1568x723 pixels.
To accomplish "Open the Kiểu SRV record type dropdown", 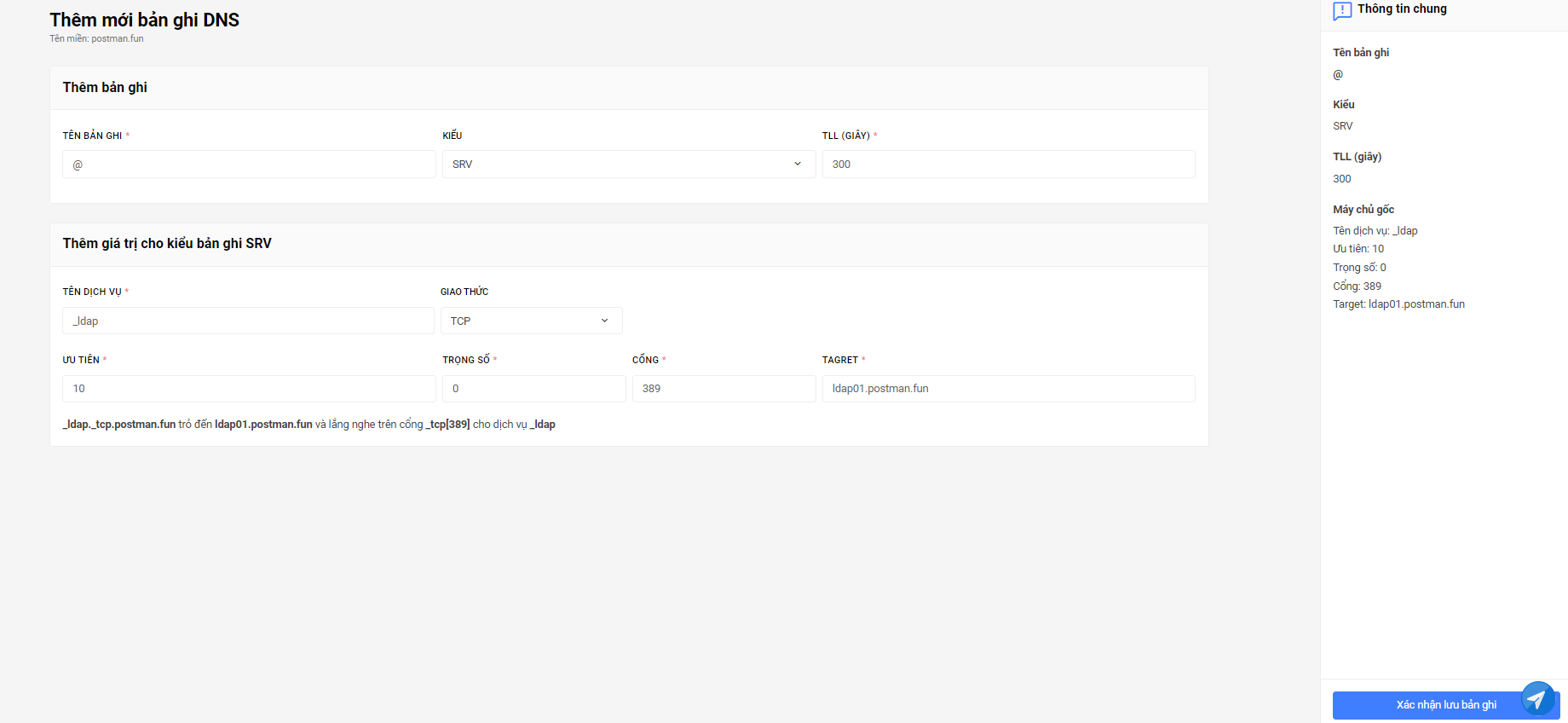I will point(629,165).
